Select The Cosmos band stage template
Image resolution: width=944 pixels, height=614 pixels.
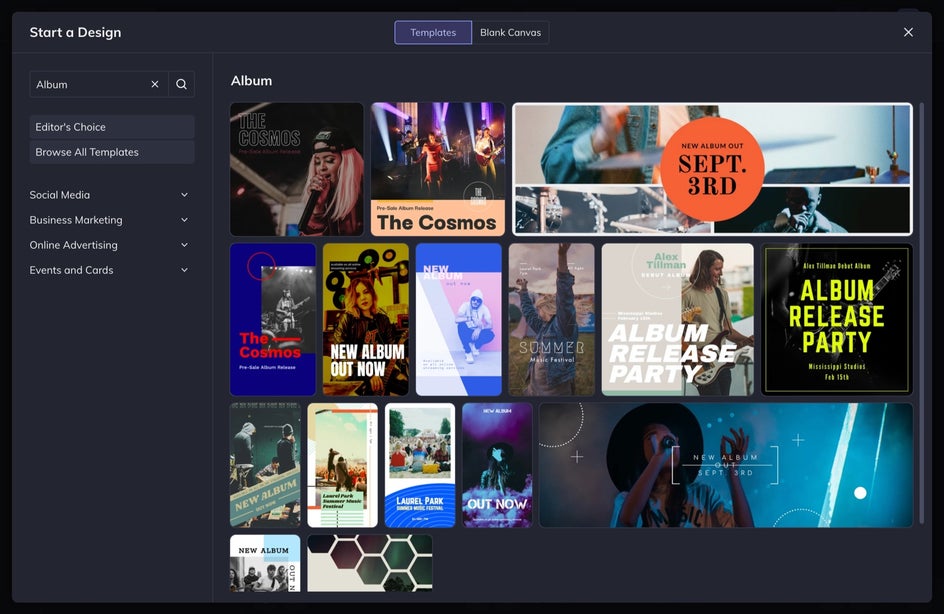tap(438, 169)
